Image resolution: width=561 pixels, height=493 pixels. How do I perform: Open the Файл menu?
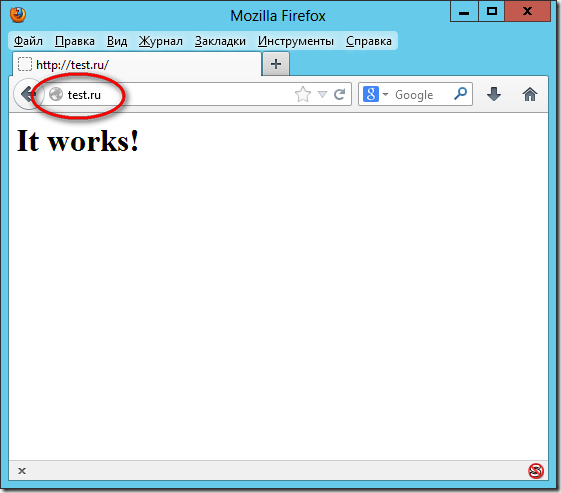28,41
